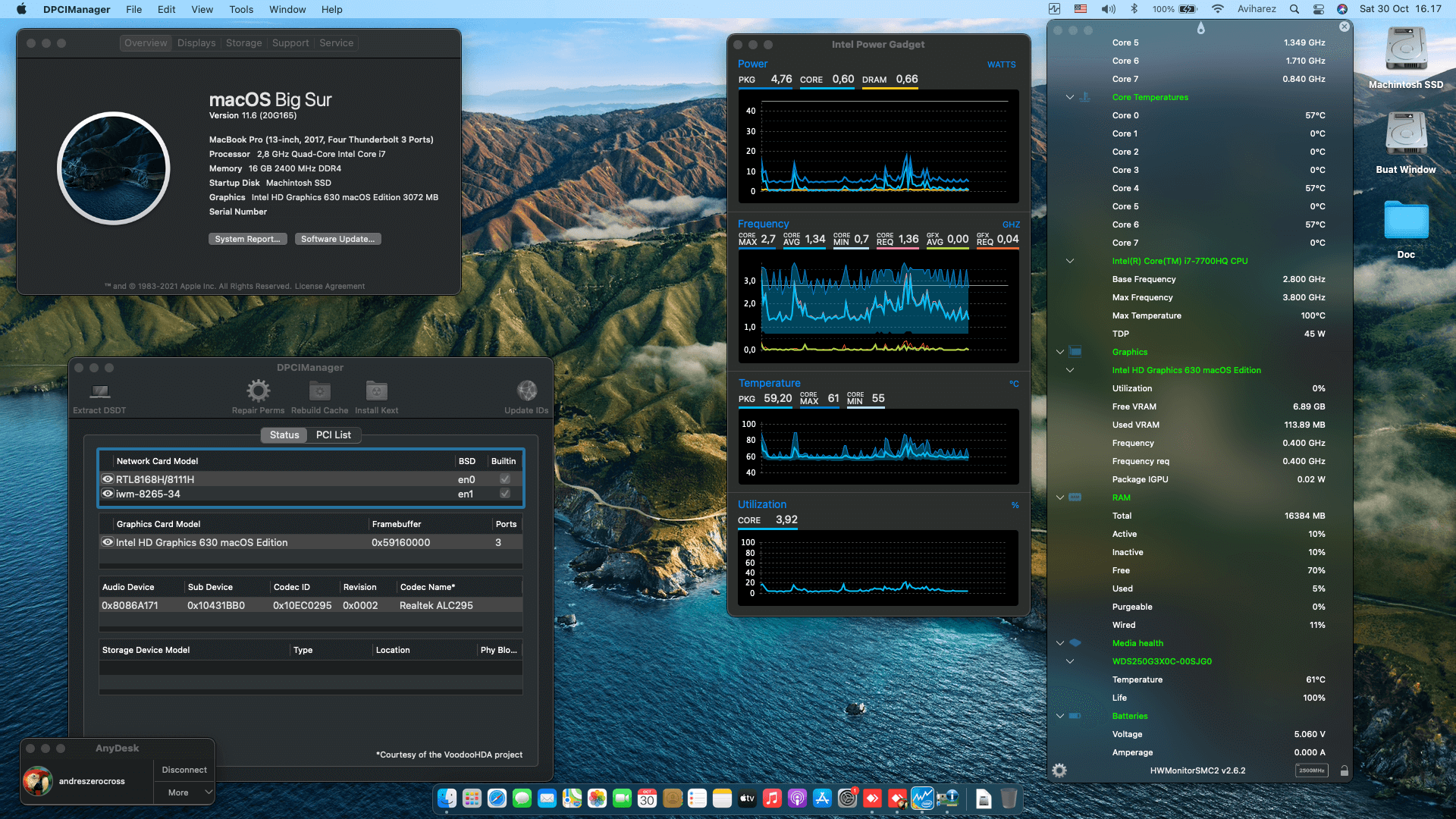Open the Music app in Dock
This screenshot has width=1456, height=819.
point(772,798)
